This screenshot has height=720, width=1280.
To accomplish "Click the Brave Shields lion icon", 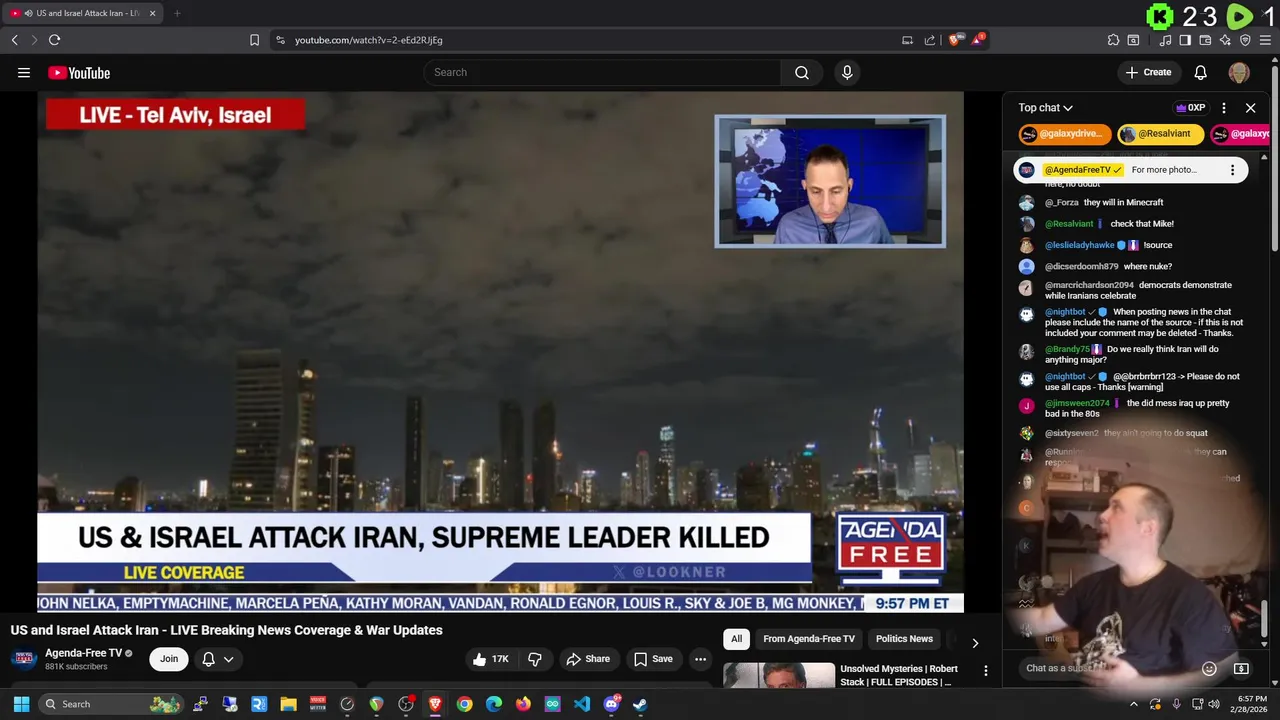I will [954, 40].
